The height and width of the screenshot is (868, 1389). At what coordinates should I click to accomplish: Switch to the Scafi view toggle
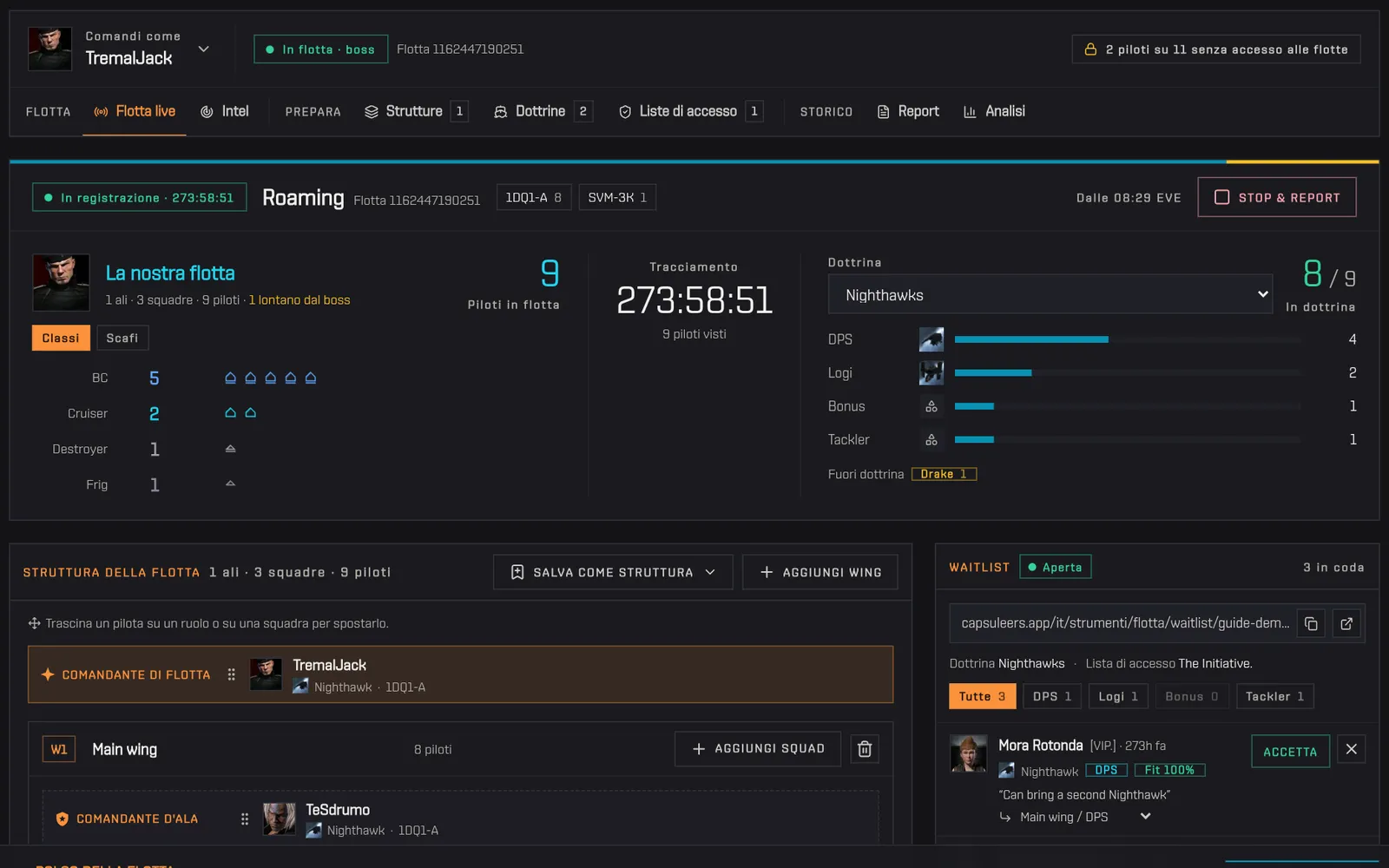[x=122, y=338]
